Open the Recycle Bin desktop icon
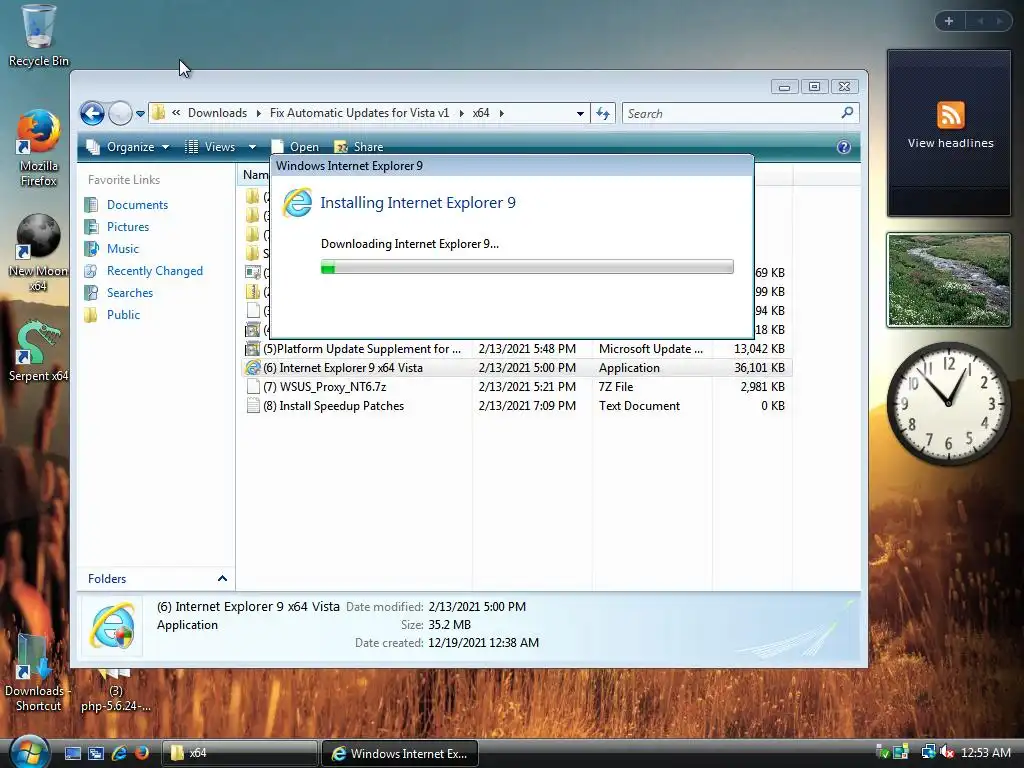 [x=38, y=36]
